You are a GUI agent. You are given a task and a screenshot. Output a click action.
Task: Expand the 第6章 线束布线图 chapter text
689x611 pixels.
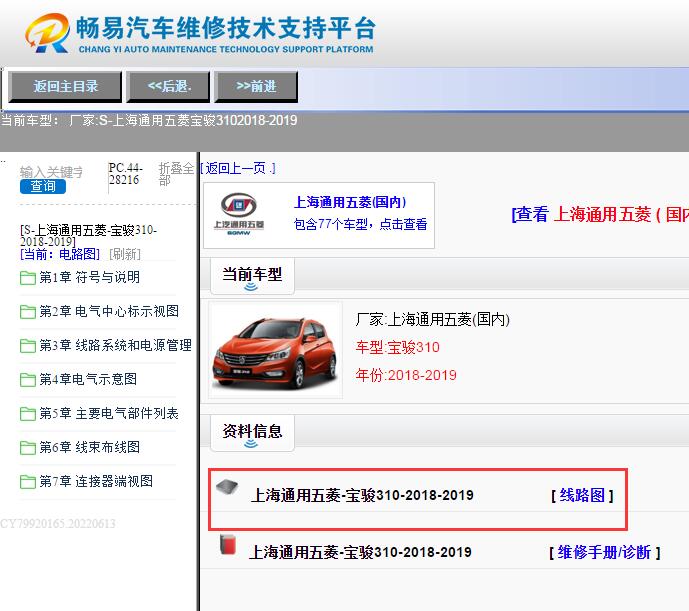point(90,447)
